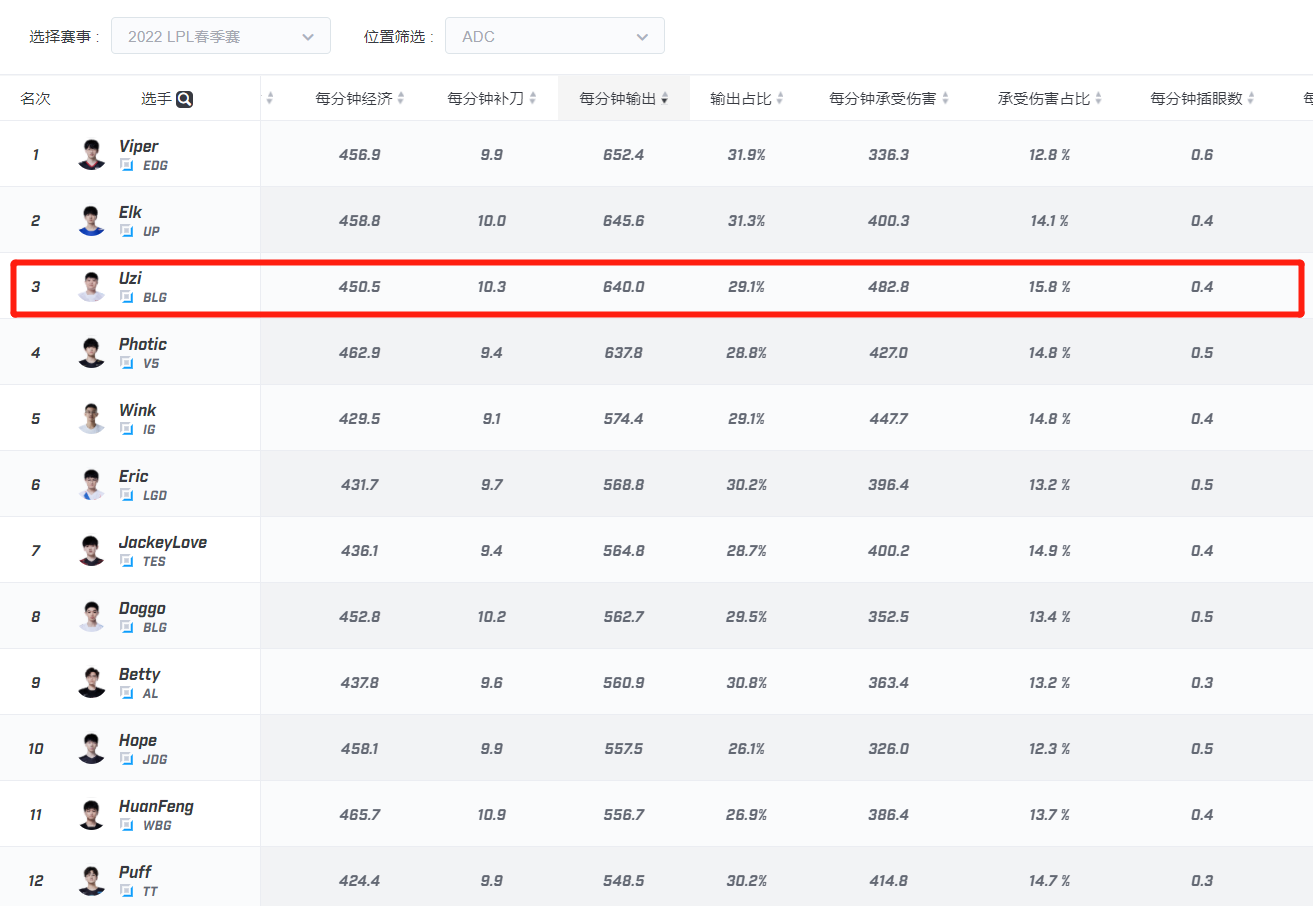Click the IG team icon

pyautogui.click(x=127, y=429)
